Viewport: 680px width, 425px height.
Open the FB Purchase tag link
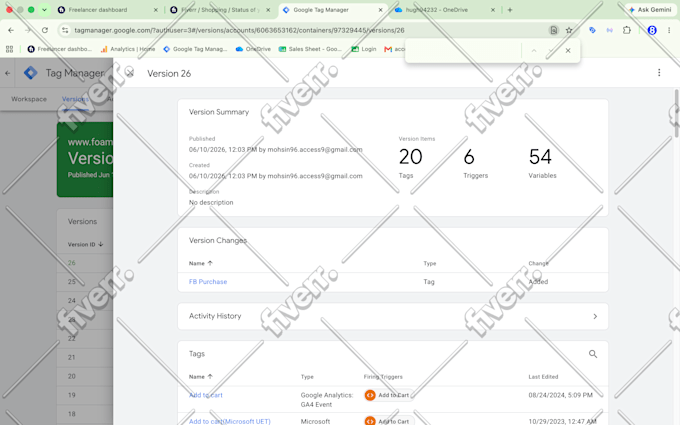click(208, 281)
